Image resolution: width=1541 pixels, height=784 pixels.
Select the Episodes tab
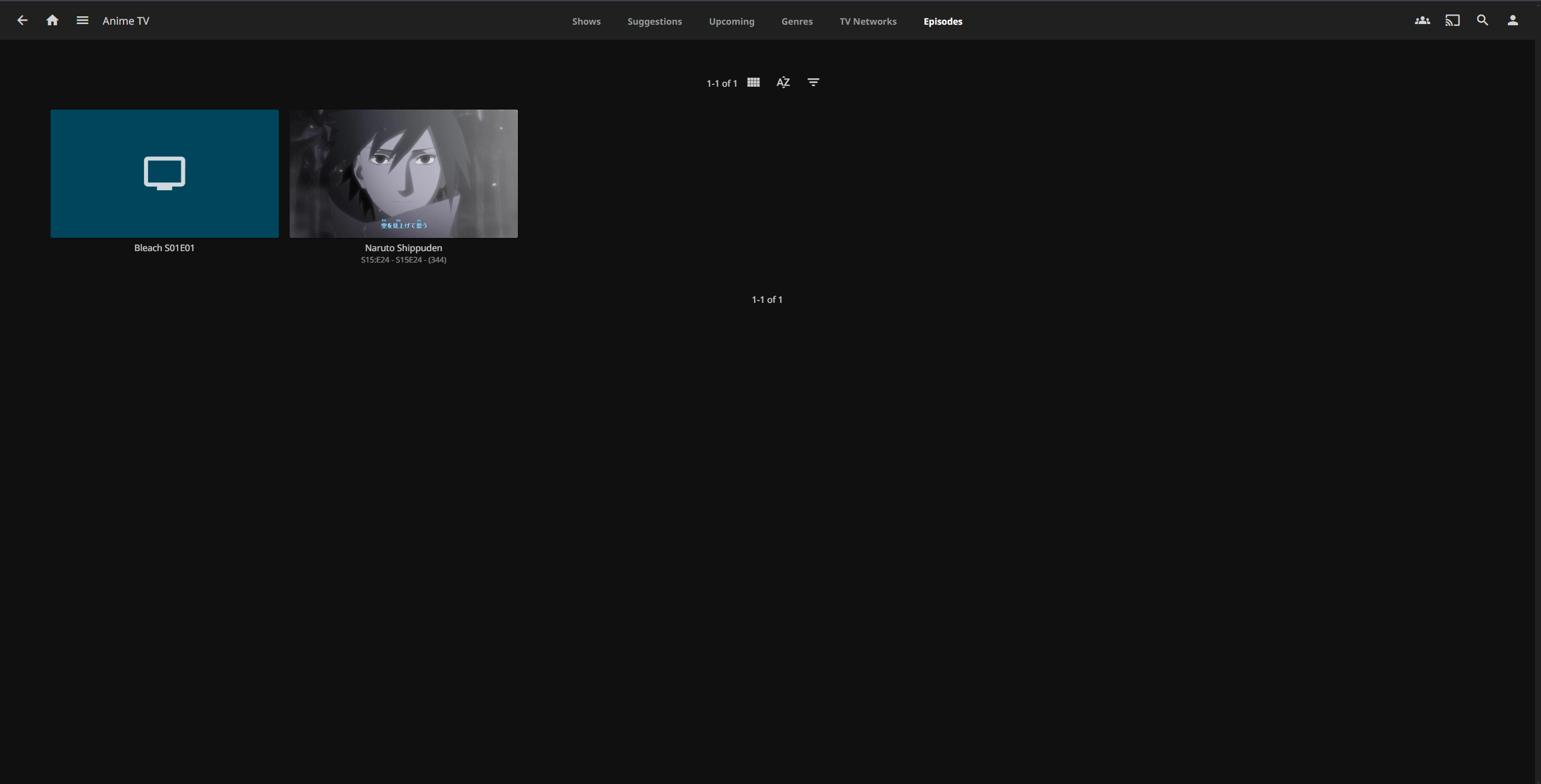(942, 21)
